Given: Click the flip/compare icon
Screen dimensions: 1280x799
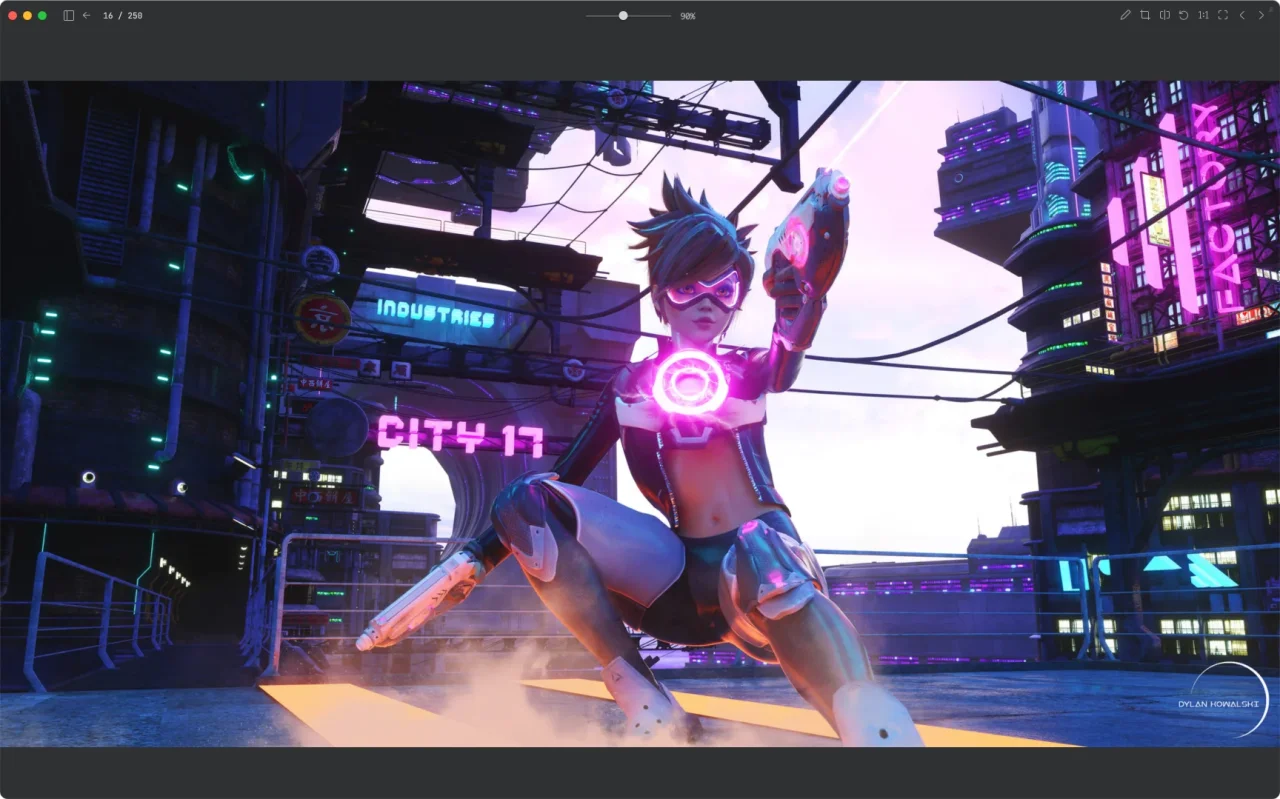Looking at the screenshot, I should click(1164, 15).
